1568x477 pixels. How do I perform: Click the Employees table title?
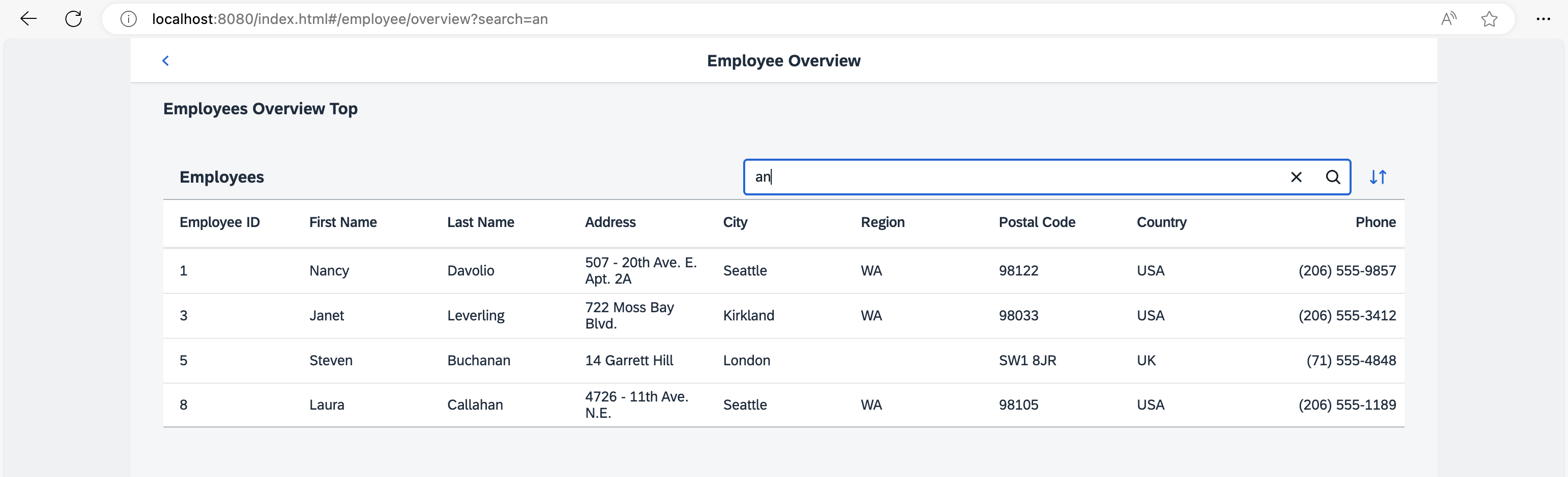(222, 177)
